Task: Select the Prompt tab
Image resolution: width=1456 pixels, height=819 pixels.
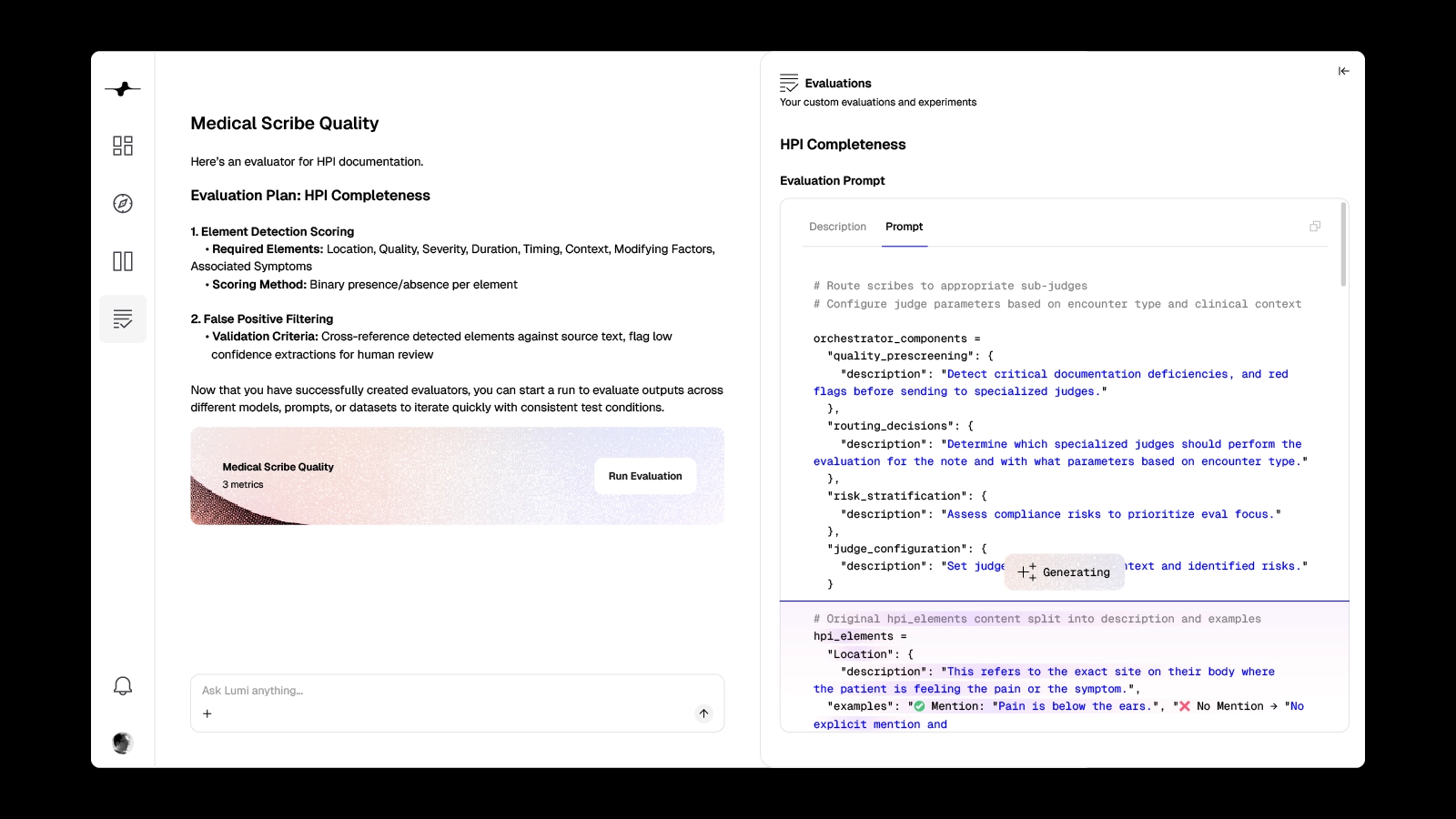Action: click(x=905, y=227)
